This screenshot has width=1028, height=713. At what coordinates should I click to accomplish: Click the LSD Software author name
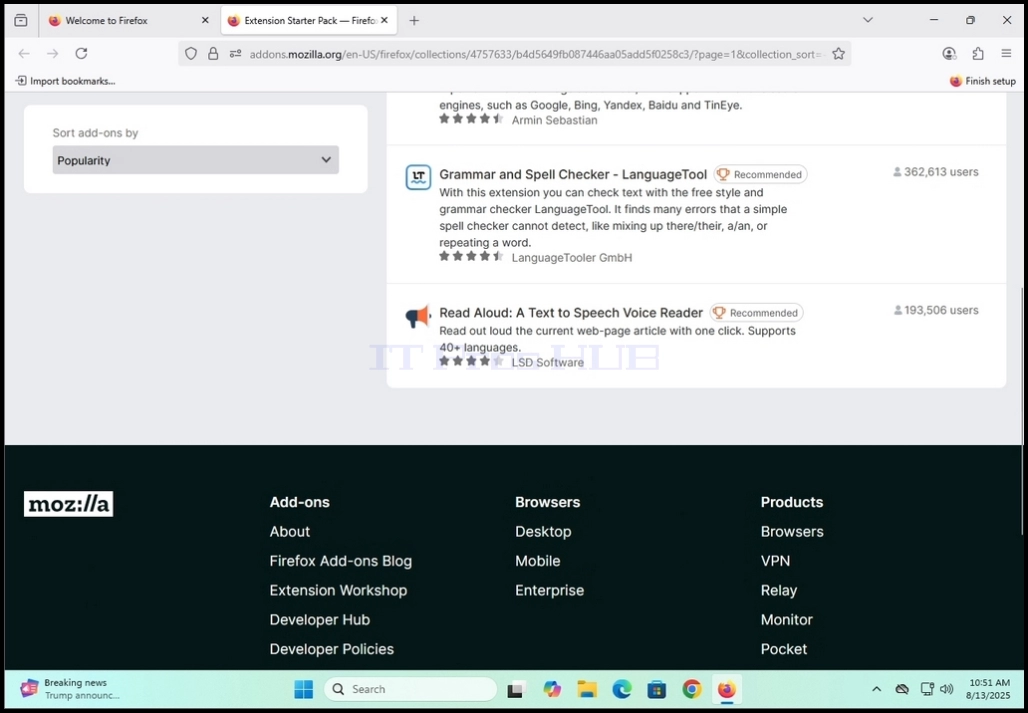[x=547, y=362]
